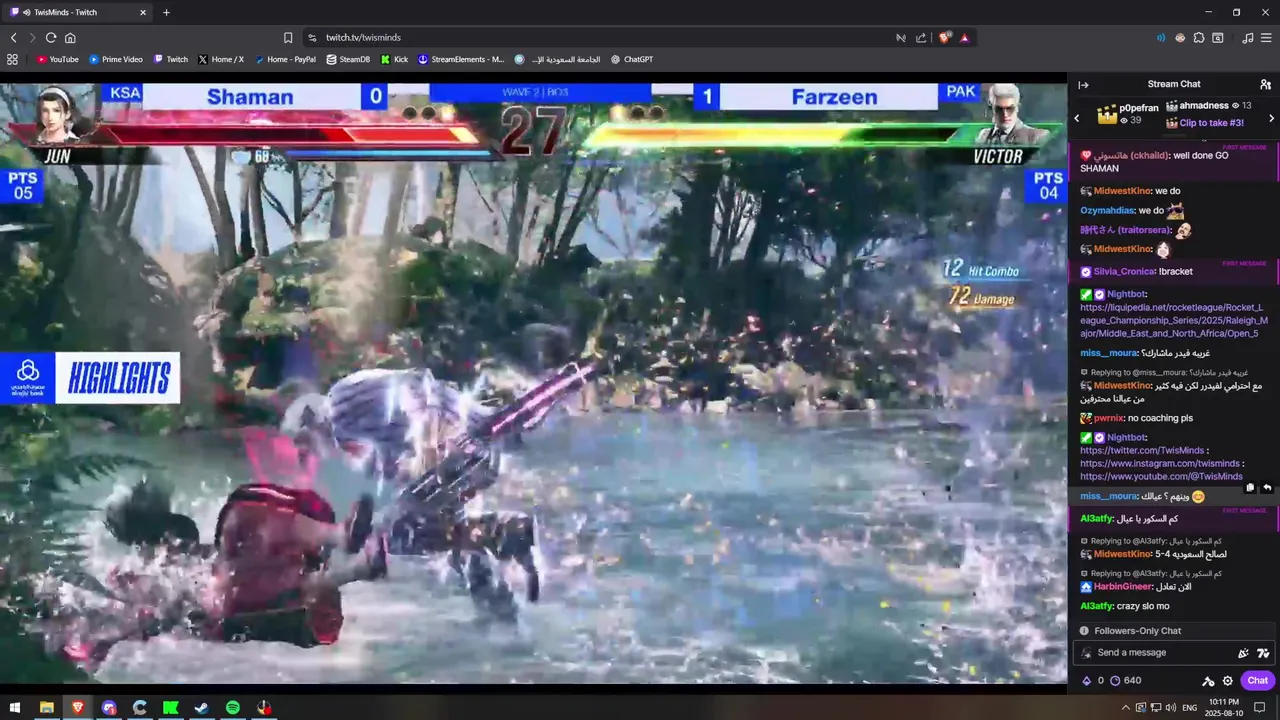Image resolution: width=1280 pixels, height=720 pixels.
Task: Open File Explorer from the taskbar
Action: [46, 708]
